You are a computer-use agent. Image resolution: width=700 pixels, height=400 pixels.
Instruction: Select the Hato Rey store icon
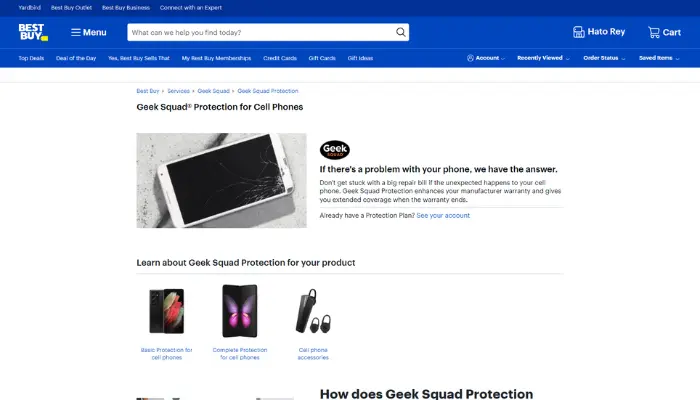[x=579, y=32]
